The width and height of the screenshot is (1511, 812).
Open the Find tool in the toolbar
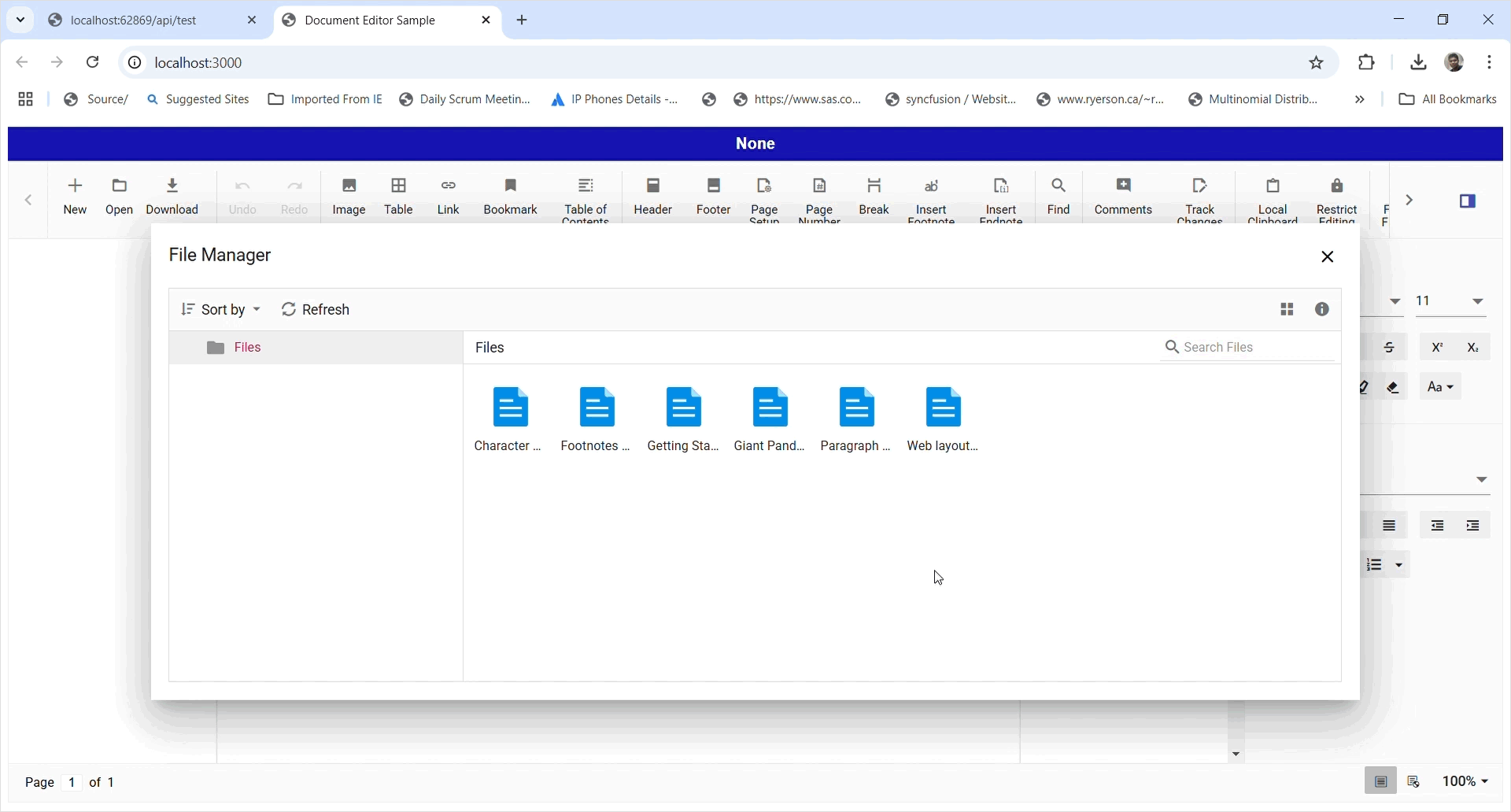[1058, 195]
